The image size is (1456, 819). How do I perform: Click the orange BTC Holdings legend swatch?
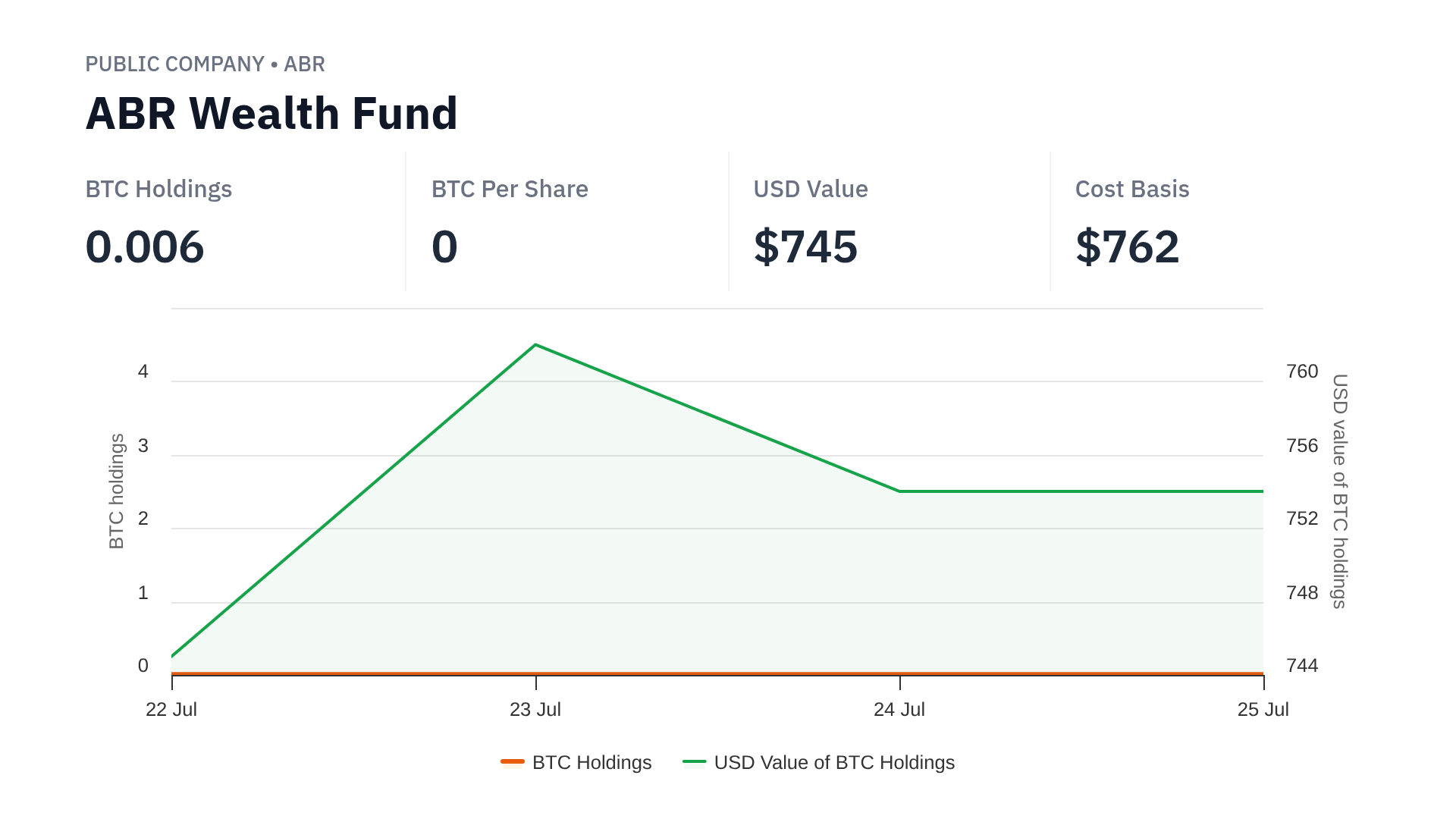pyautogui.click(x=513, y=761)
